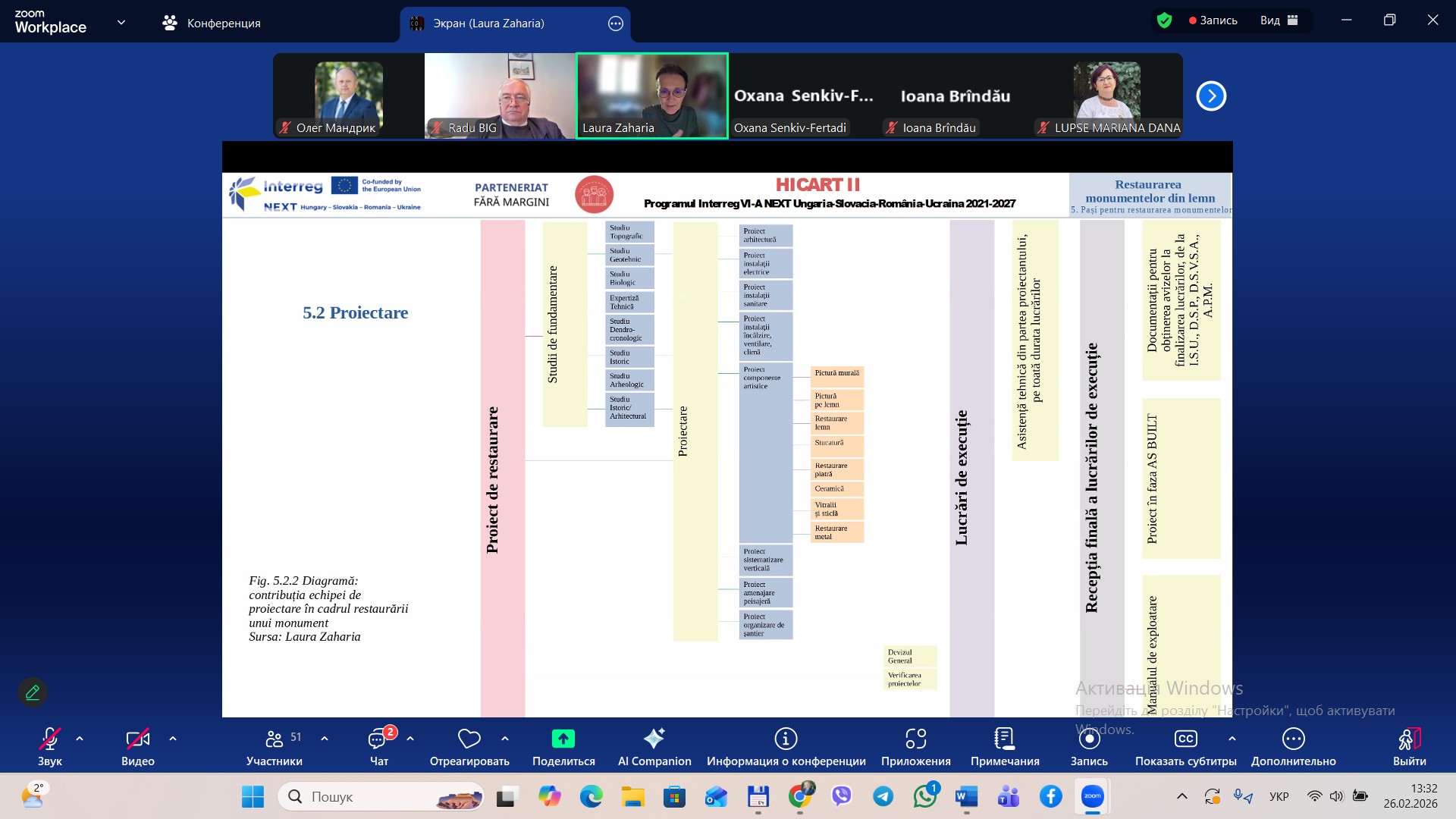This screenshot has height=819, width=1456.
Task: Show next participants with the arrow button
Action: click(1211, 96)
